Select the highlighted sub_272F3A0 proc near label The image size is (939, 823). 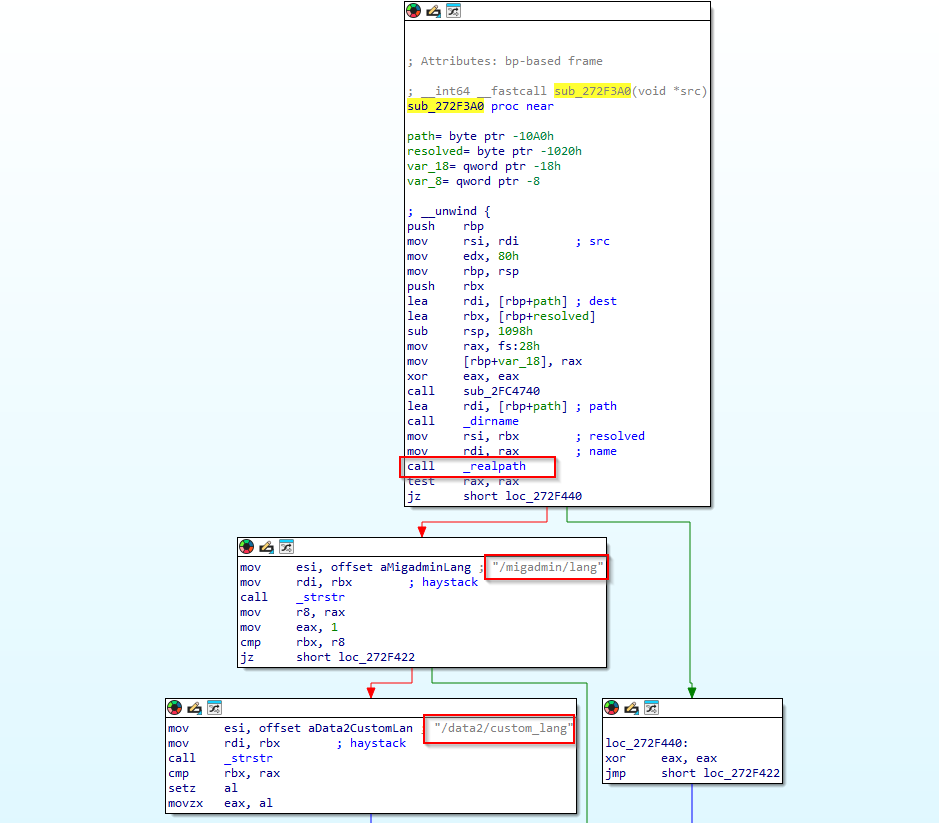pos(447,106)
